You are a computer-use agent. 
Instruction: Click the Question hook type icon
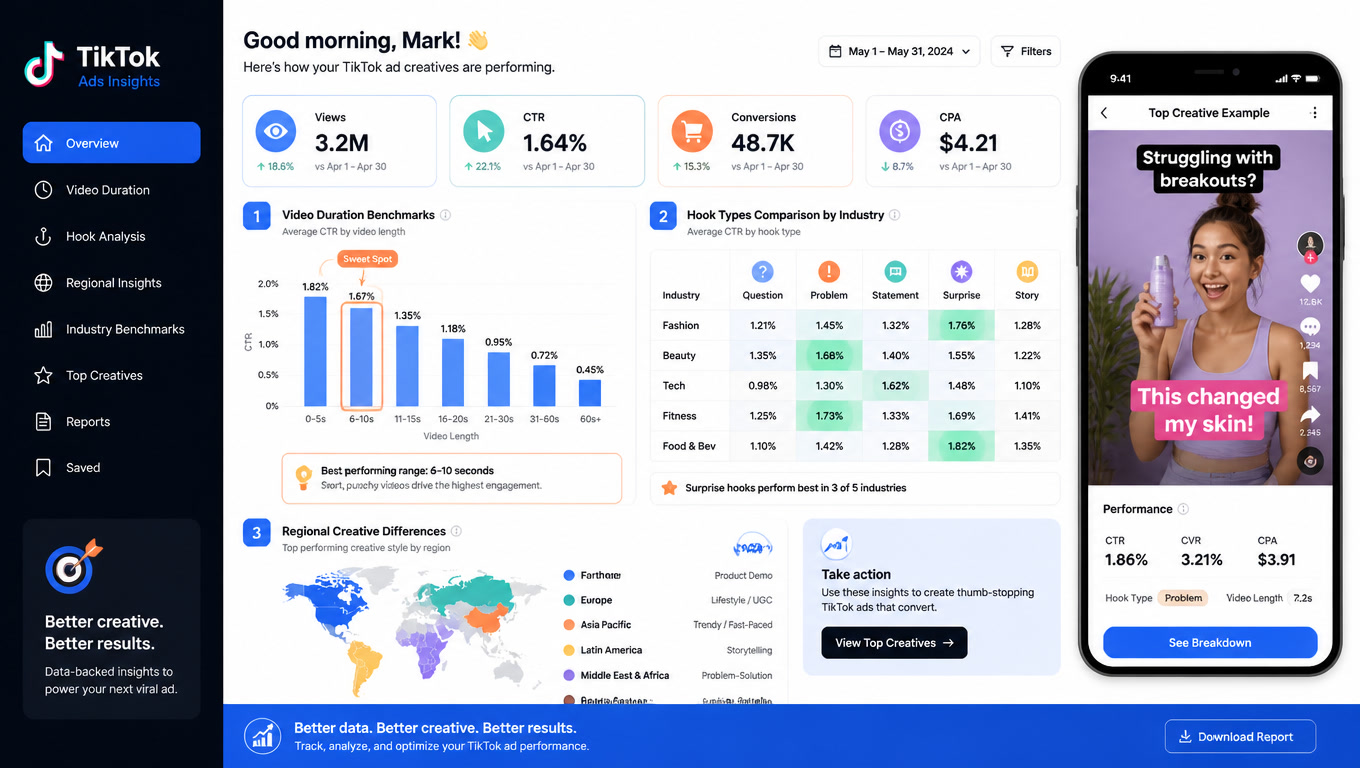coord(762,271)
